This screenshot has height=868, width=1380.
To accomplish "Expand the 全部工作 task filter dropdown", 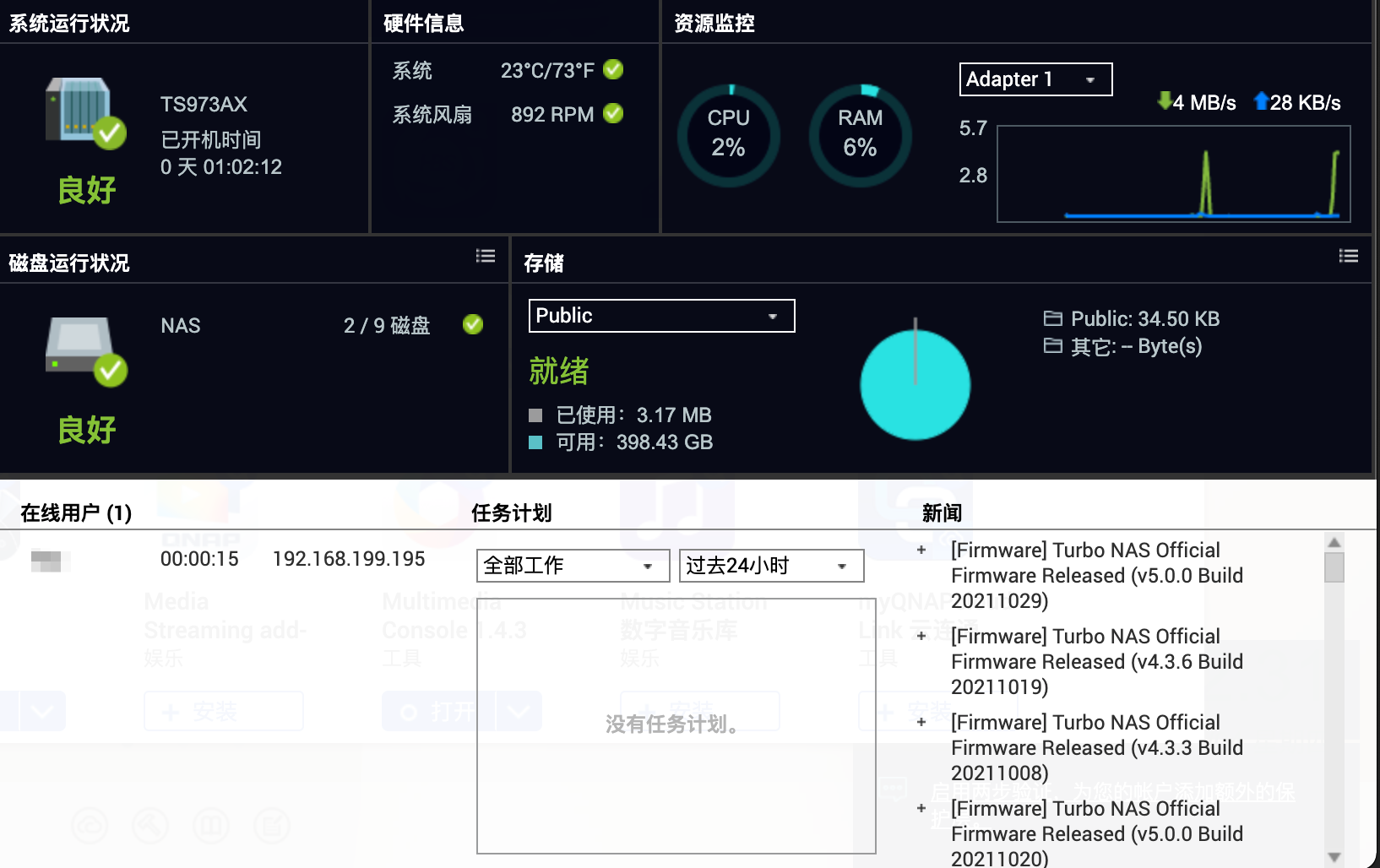I will 573,566.
